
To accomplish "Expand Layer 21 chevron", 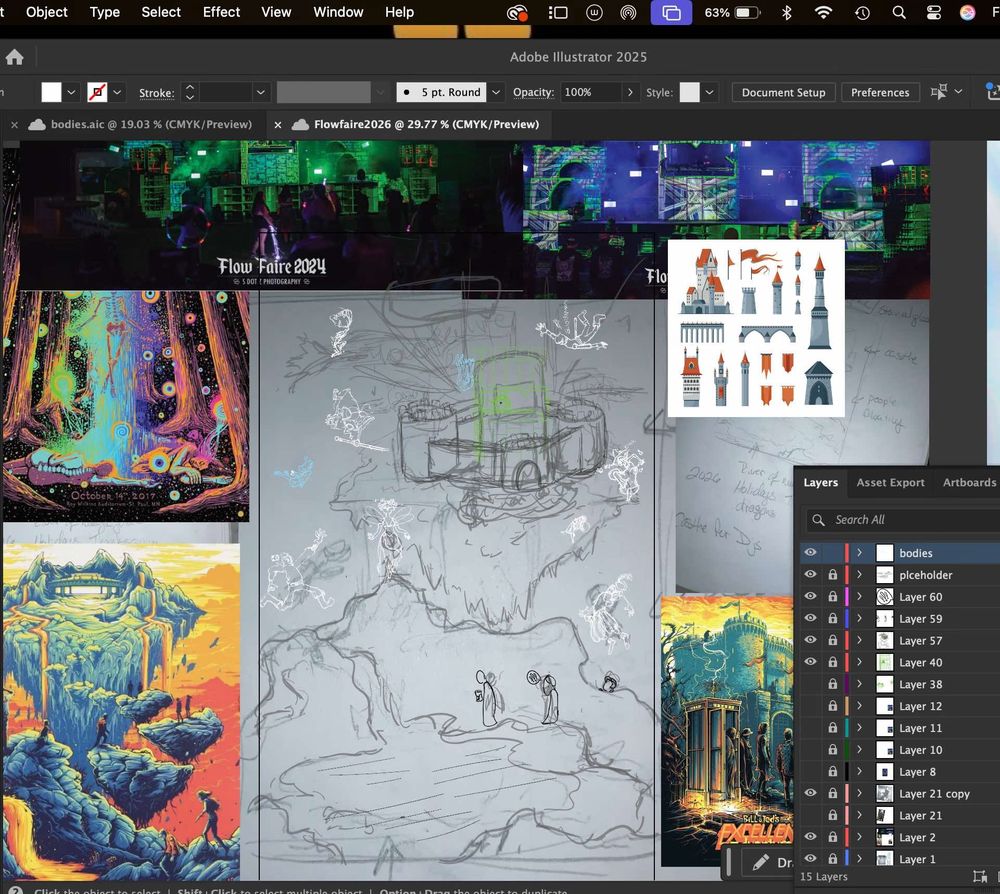I will [860, 815].
